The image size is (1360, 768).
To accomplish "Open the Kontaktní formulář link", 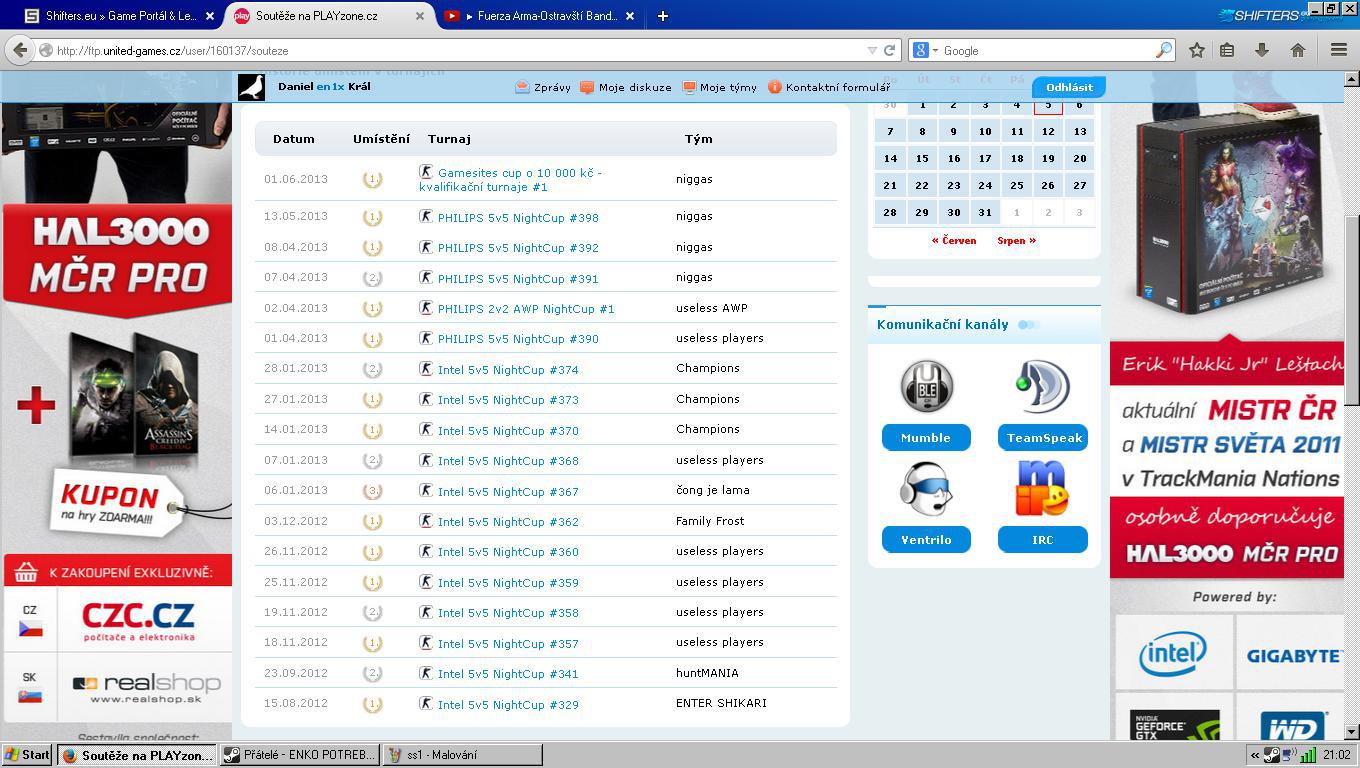I will point(837,87).
